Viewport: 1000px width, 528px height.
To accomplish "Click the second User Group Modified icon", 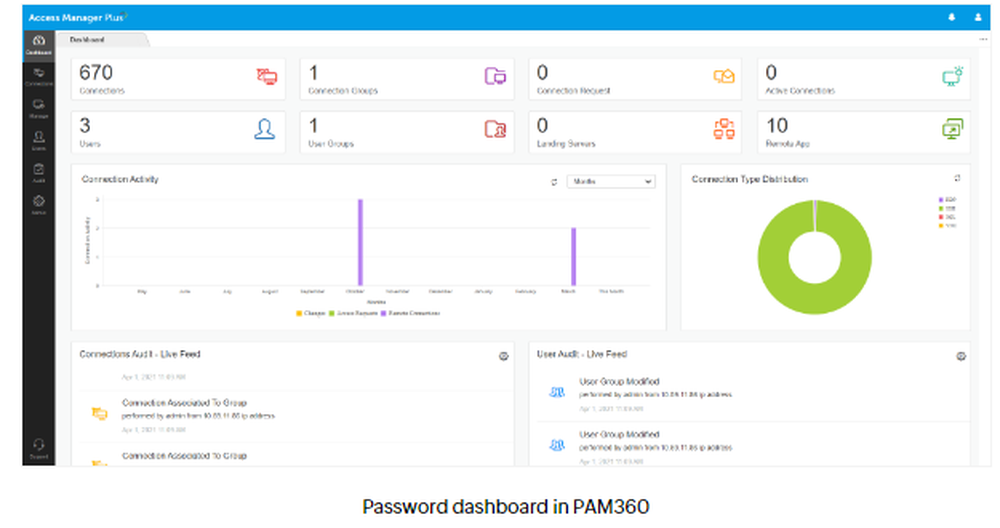I will click(x=557, y=445).
